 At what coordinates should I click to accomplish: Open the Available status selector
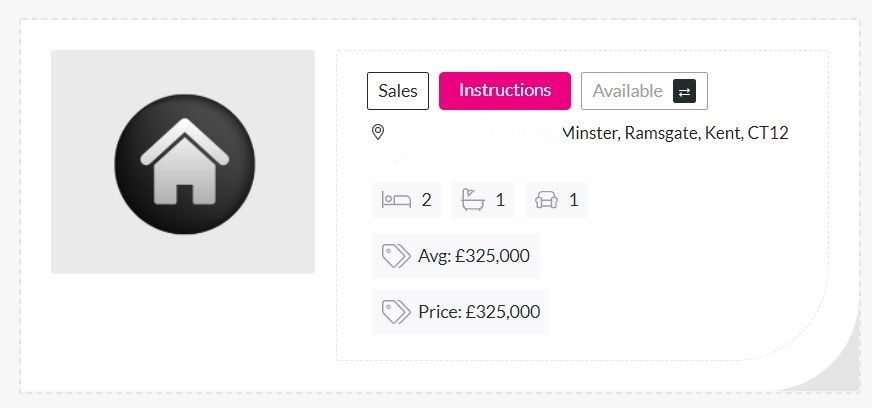[x=644, y=91]
